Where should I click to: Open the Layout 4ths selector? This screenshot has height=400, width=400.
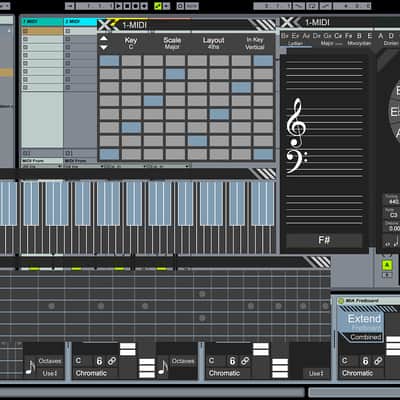[x=213, y=43]
